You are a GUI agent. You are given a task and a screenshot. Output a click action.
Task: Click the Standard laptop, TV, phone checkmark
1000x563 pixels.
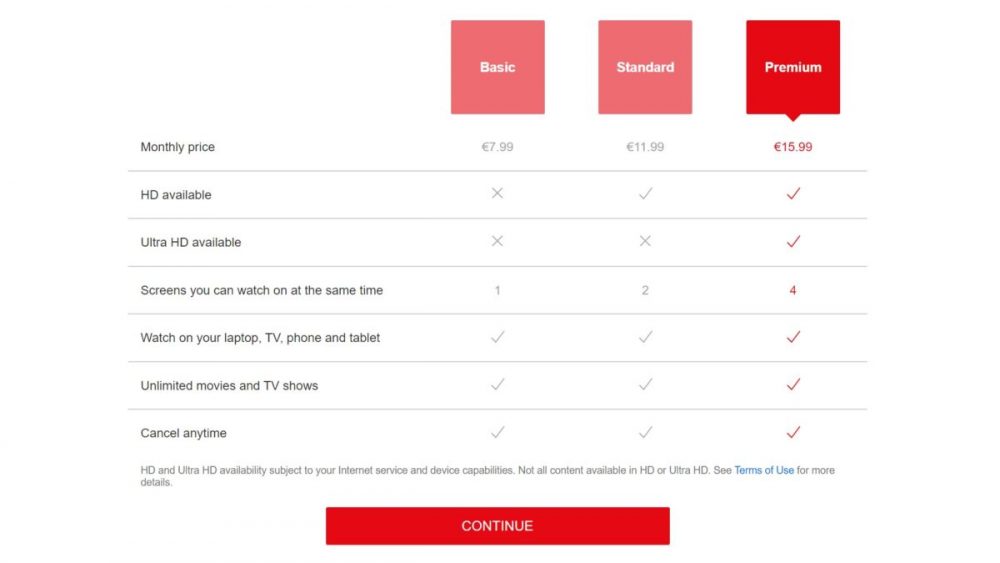[645, 337]
